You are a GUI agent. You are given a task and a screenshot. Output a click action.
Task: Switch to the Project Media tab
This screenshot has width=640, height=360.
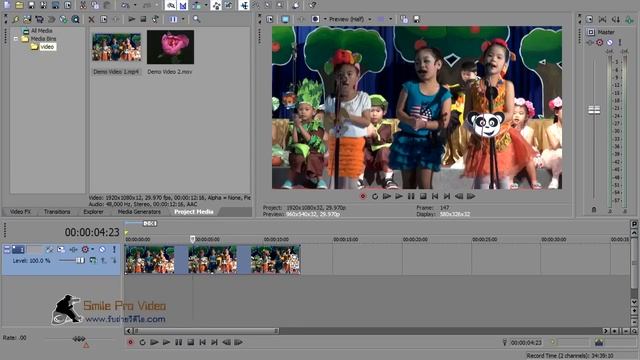194,212
